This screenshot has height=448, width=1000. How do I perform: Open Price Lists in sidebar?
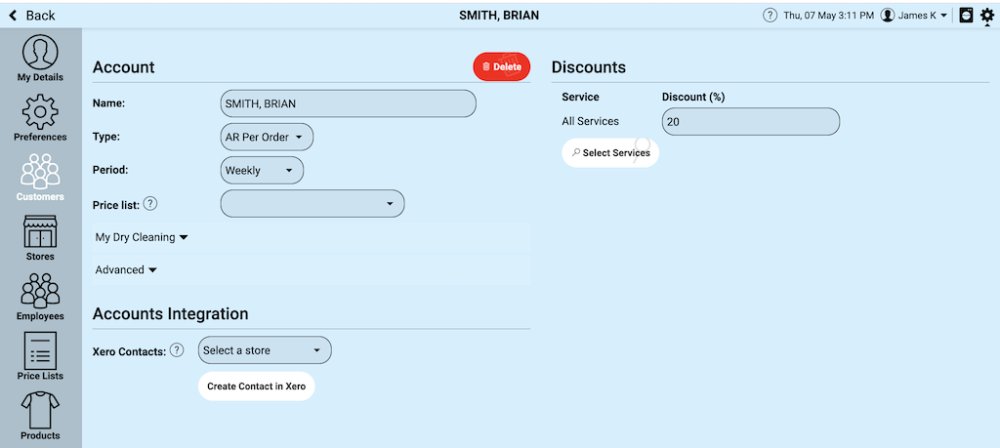(x=40, y=357)
